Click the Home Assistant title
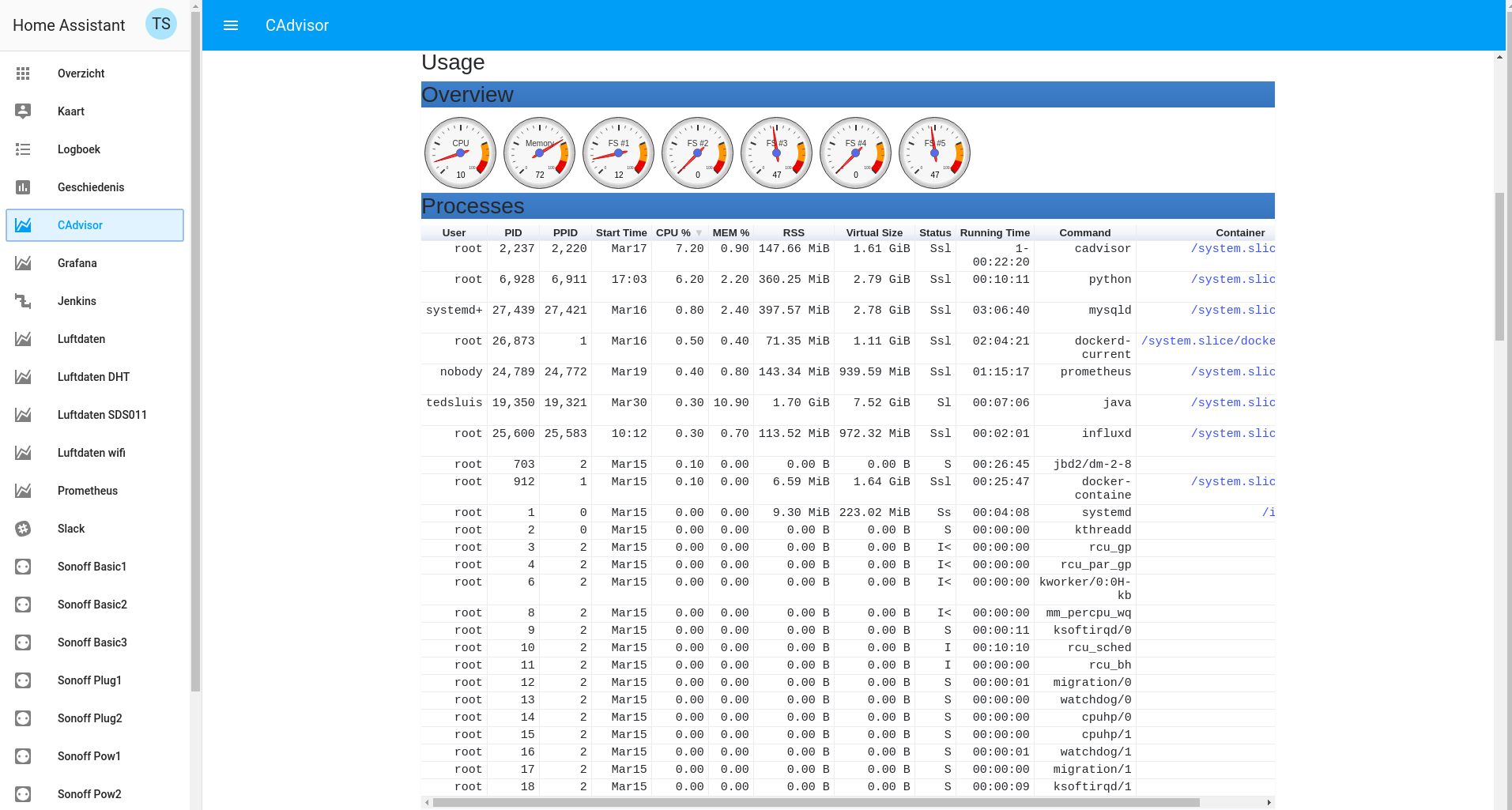Screen dimensions: 1512x810 [69, 25]
